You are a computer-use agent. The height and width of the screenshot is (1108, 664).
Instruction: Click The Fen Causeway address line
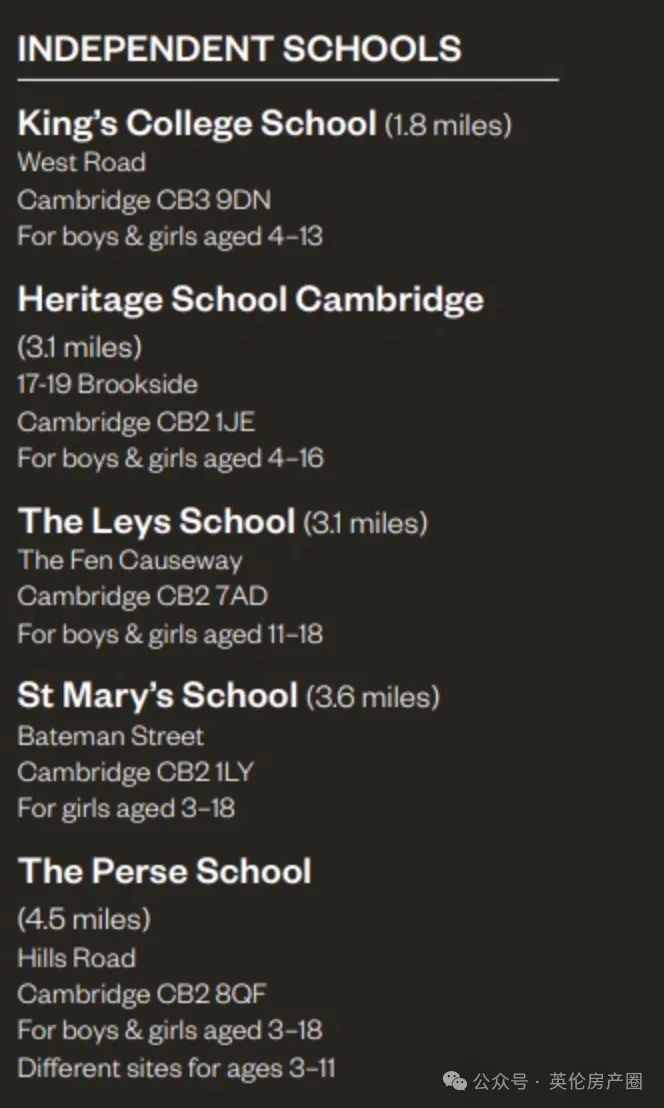click(130, 560)
